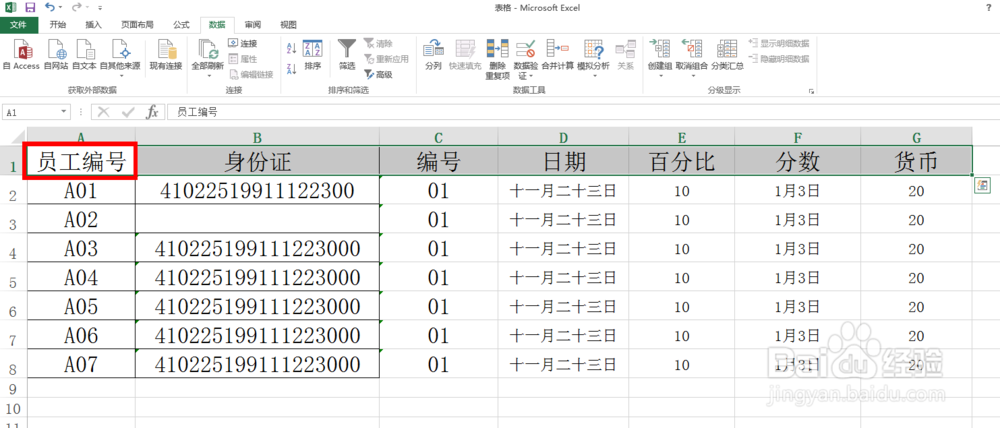Switch to the Home (开始) tab
Image resolution: width=1000 pixels, height=428 pixels.
57,25
